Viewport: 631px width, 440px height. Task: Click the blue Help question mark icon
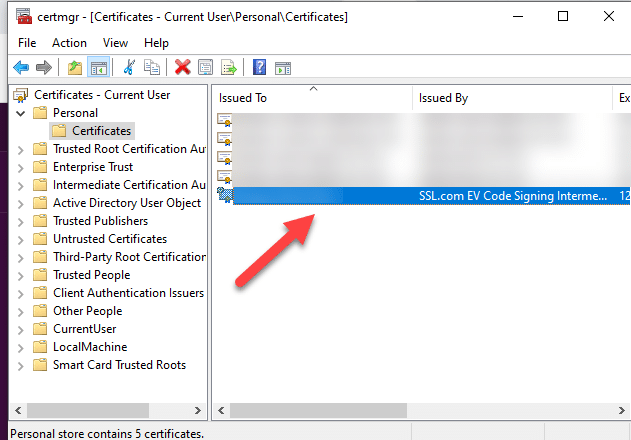pyautogui.click(x=259, y=68)
